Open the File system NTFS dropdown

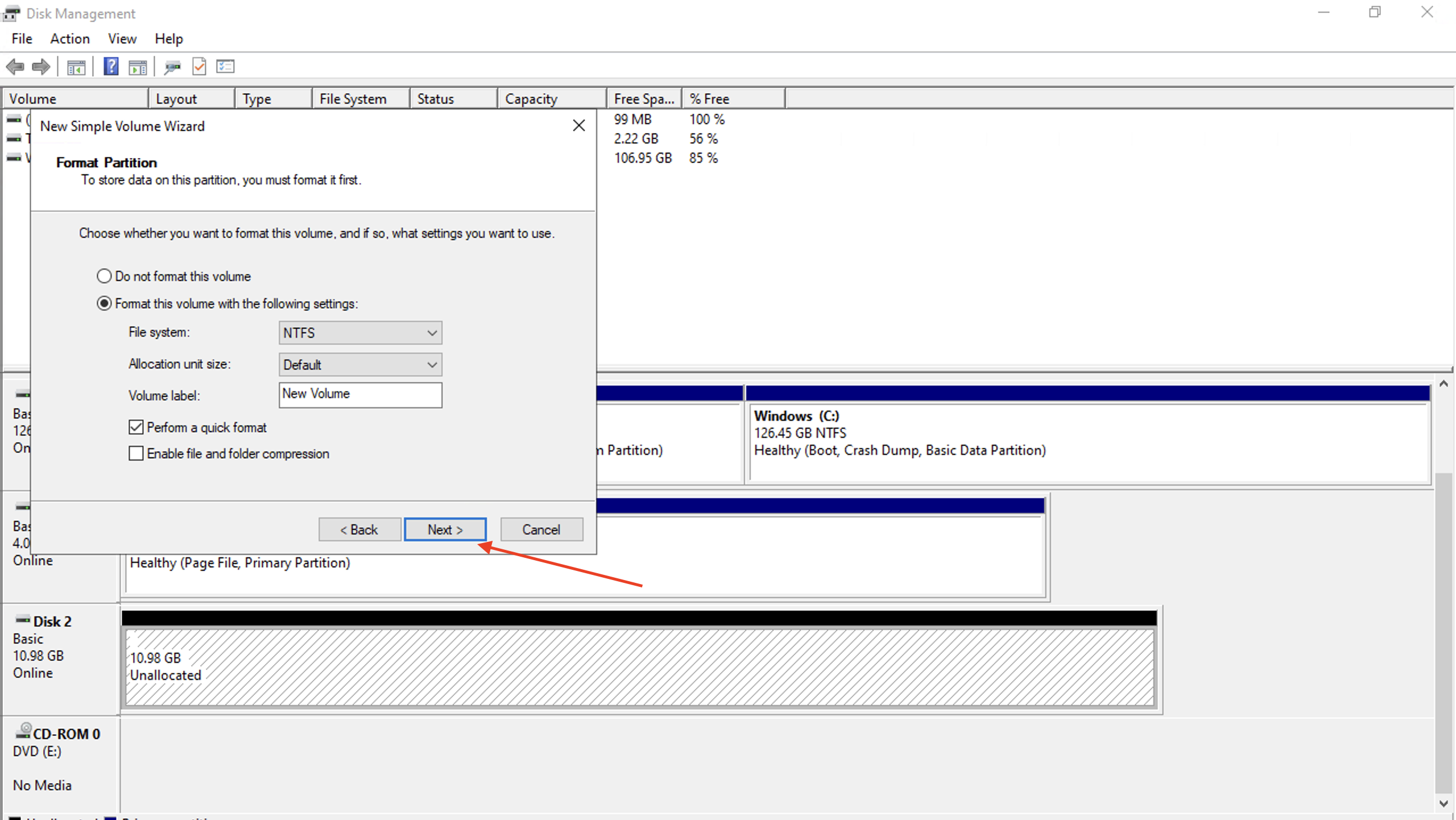[x=360, y=333]
